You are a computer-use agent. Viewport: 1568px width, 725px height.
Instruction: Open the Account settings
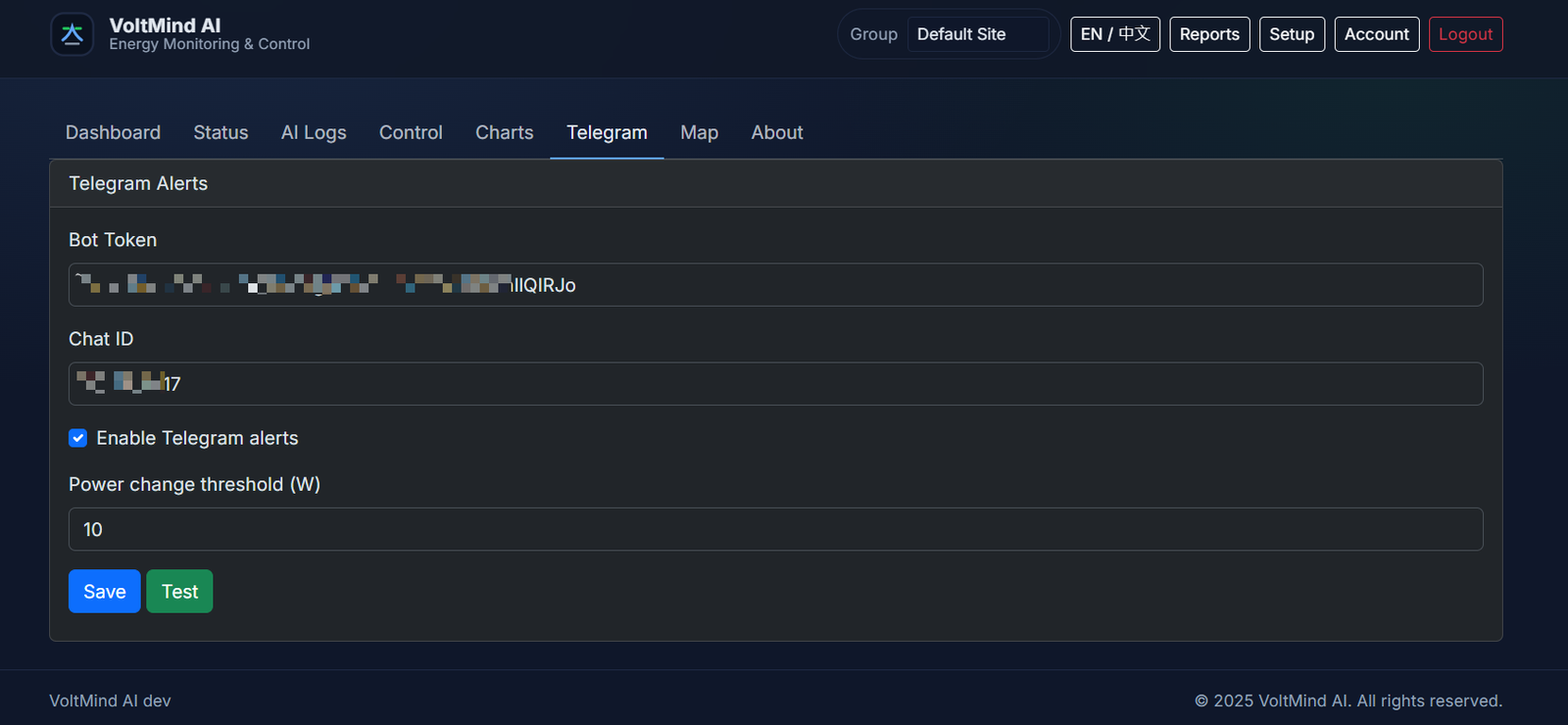(1376, 34)
